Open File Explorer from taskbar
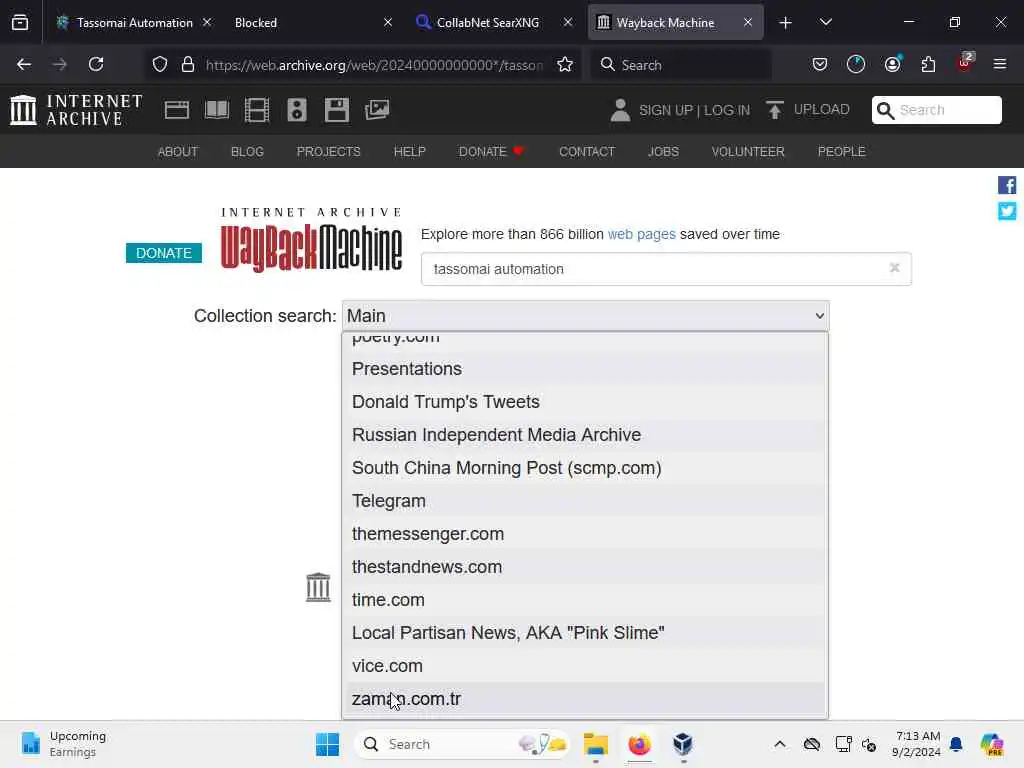Screen dimensions: 1024x768 pos(596,744)
